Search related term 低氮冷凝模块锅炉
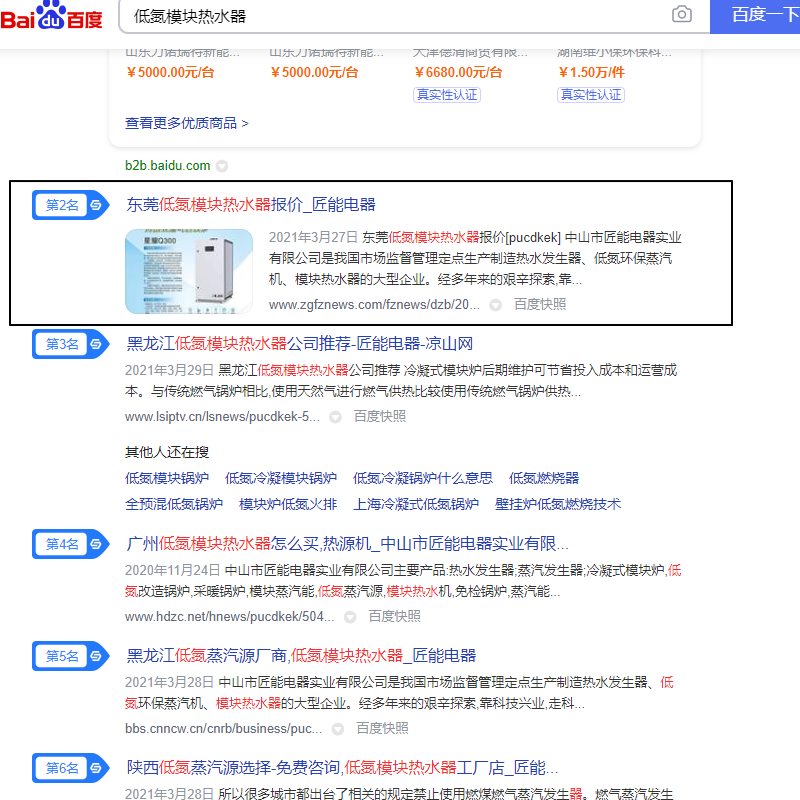Screen dimensions: 800x800 tap(281, 479)
